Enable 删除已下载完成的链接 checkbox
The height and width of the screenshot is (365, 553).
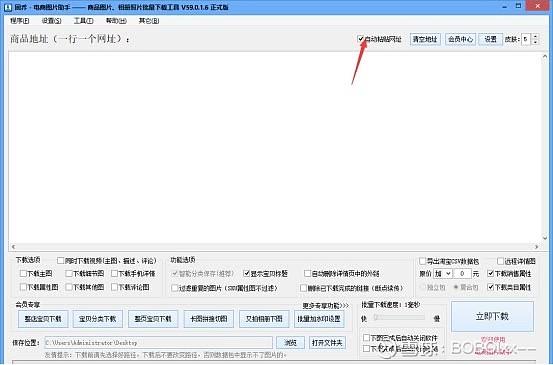tap(303, 288)
